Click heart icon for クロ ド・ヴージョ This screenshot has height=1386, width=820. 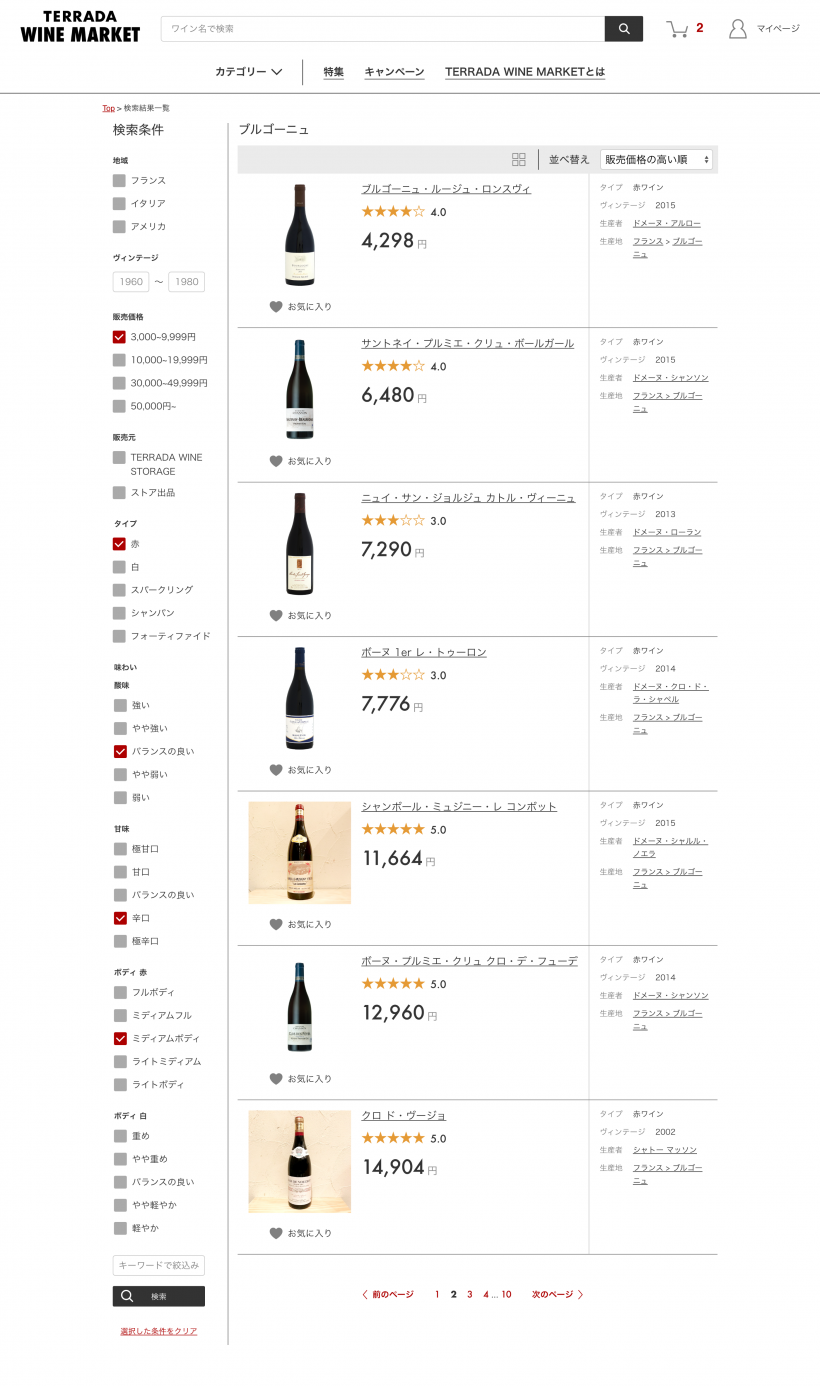pos(276,1233)
